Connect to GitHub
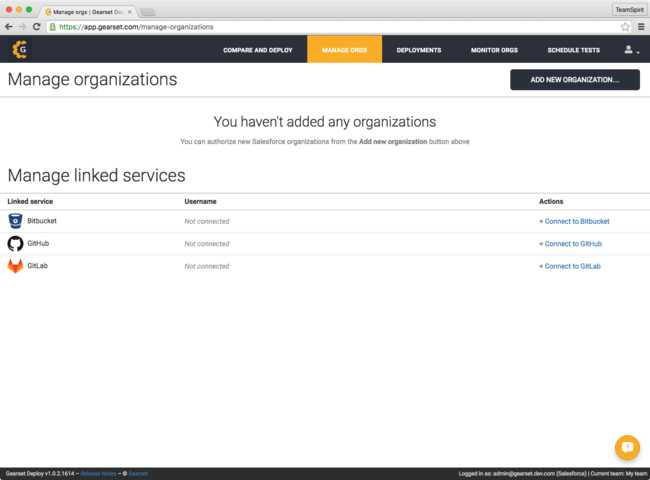Screen dimensions: 650x480 (x=570, y=244)
